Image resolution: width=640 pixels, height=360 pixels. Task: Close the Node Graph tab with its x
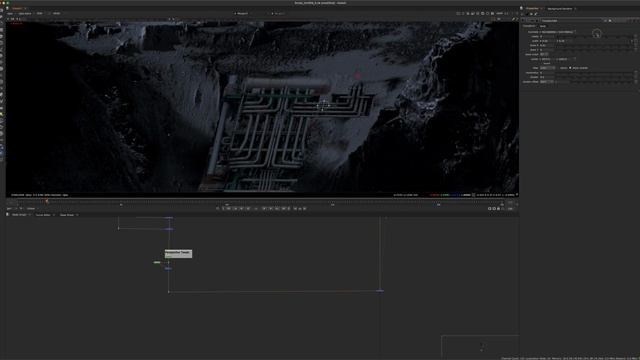29,215
